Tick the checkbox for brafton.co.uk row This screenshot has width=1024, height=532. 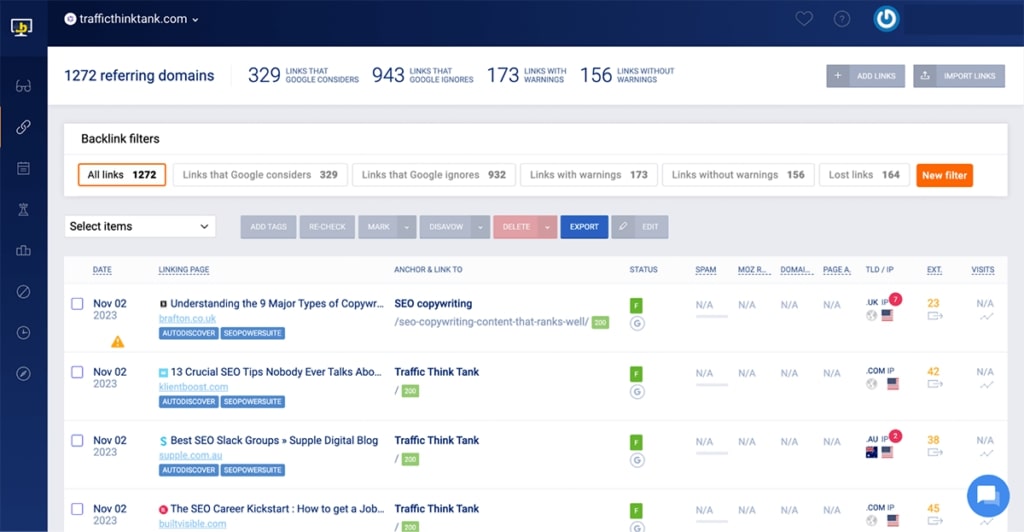pyautogui.click(x=77, y=304)
